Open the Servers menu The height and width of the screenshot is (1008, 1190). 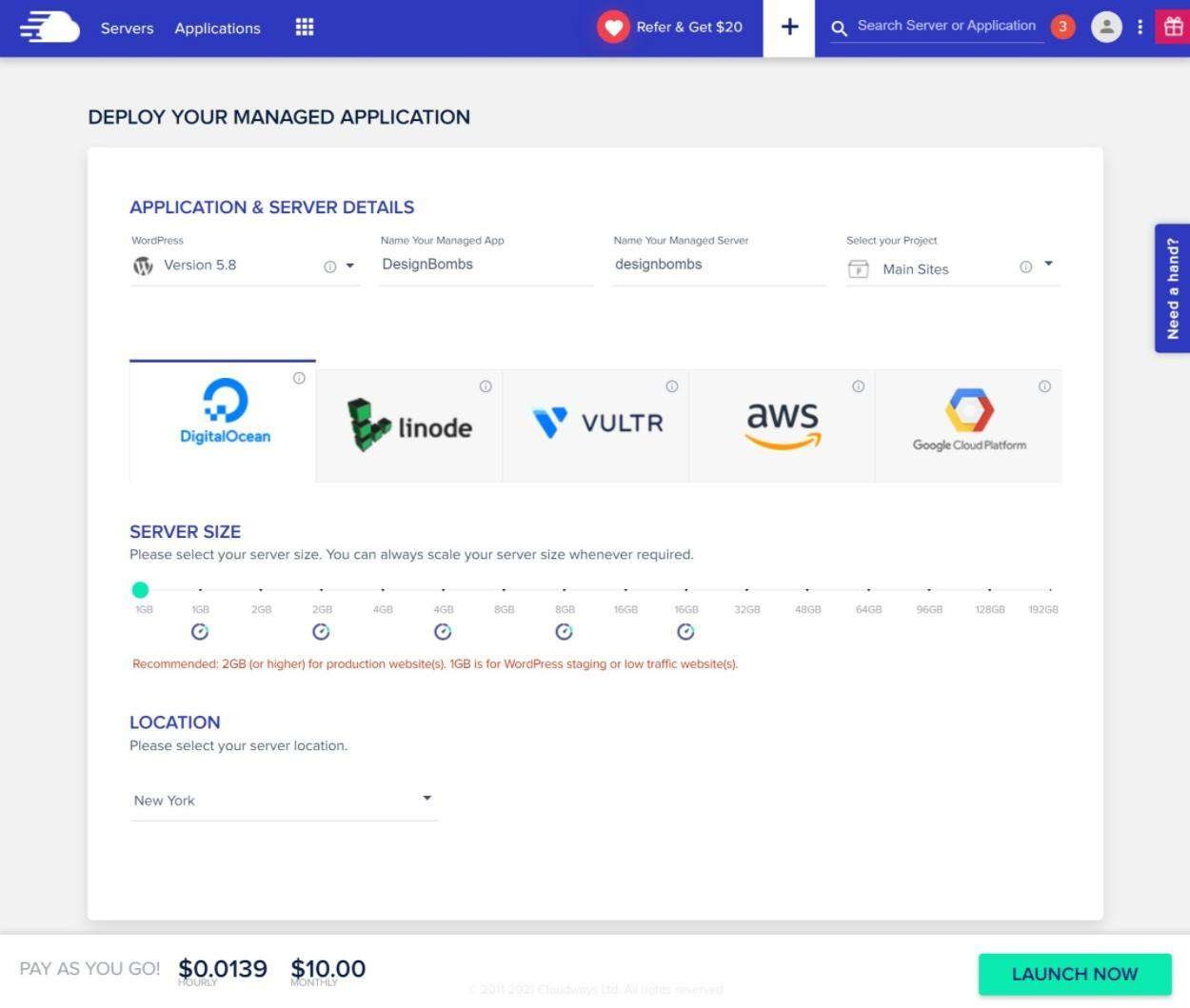(127, 29)
